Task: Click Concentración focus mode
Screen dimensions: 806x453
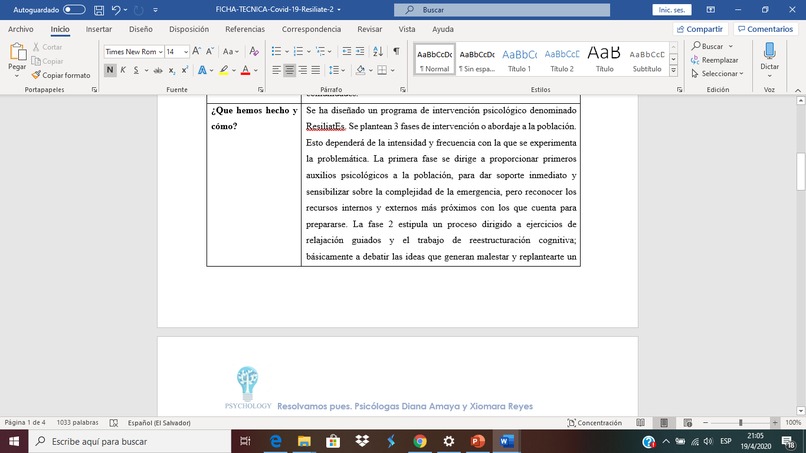Action: point(594,423)
